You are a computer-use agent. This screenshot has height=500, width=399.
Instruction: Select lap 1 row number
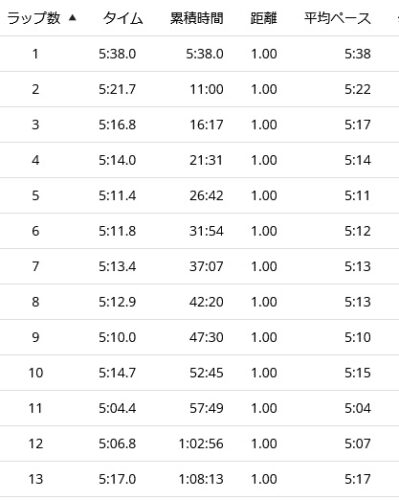coord(35,54)
